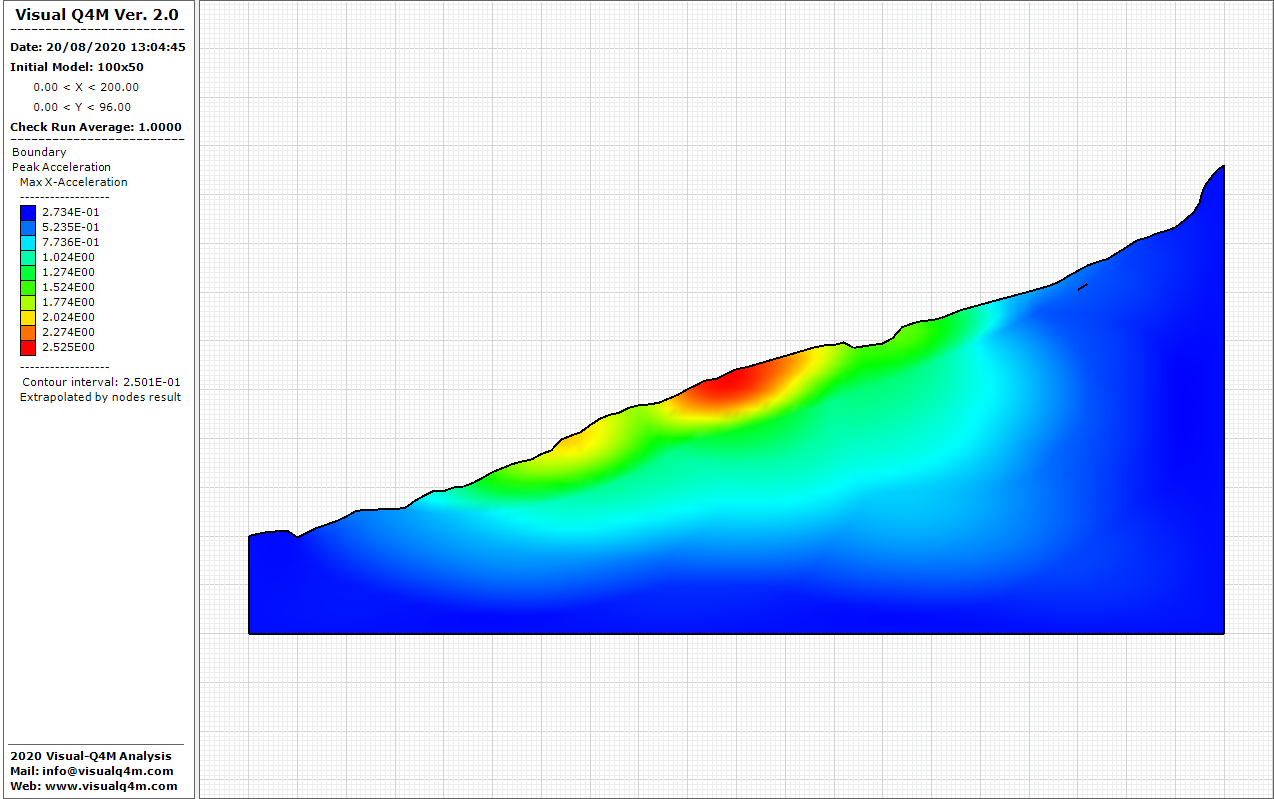Click the Extrapolated by nodes result text
Image resolution: width=1274 pixels, height=799 pixels.
pyautogui.click(x=100, y=397)
